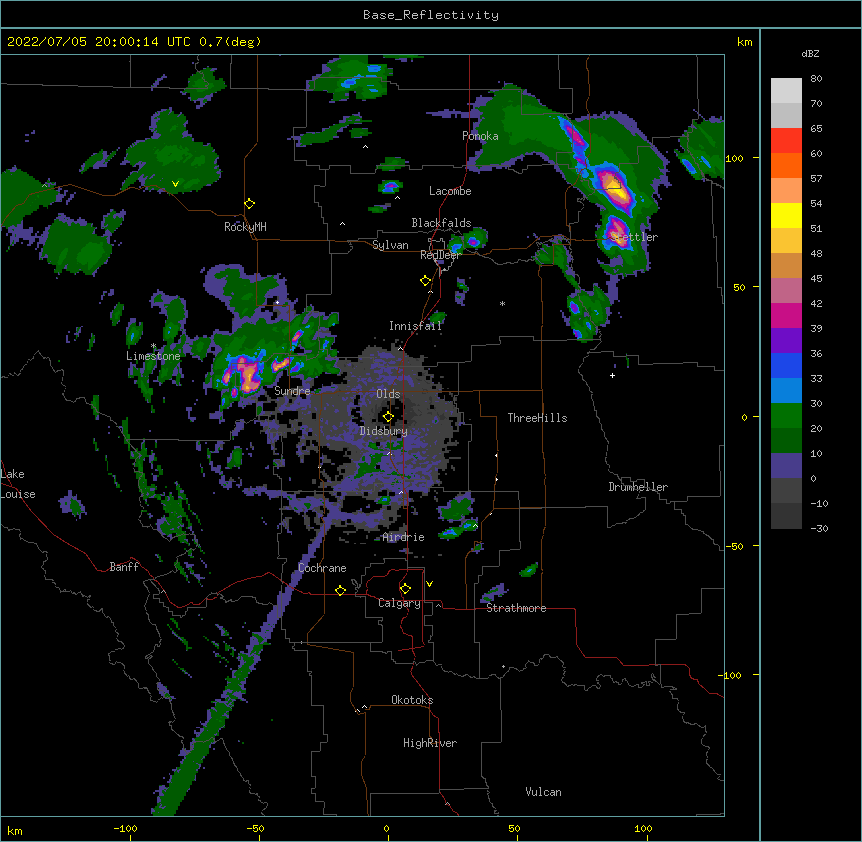Click the white asterisk marker east of Innisfail
The image size is (862, 842).
click(502, 303)
